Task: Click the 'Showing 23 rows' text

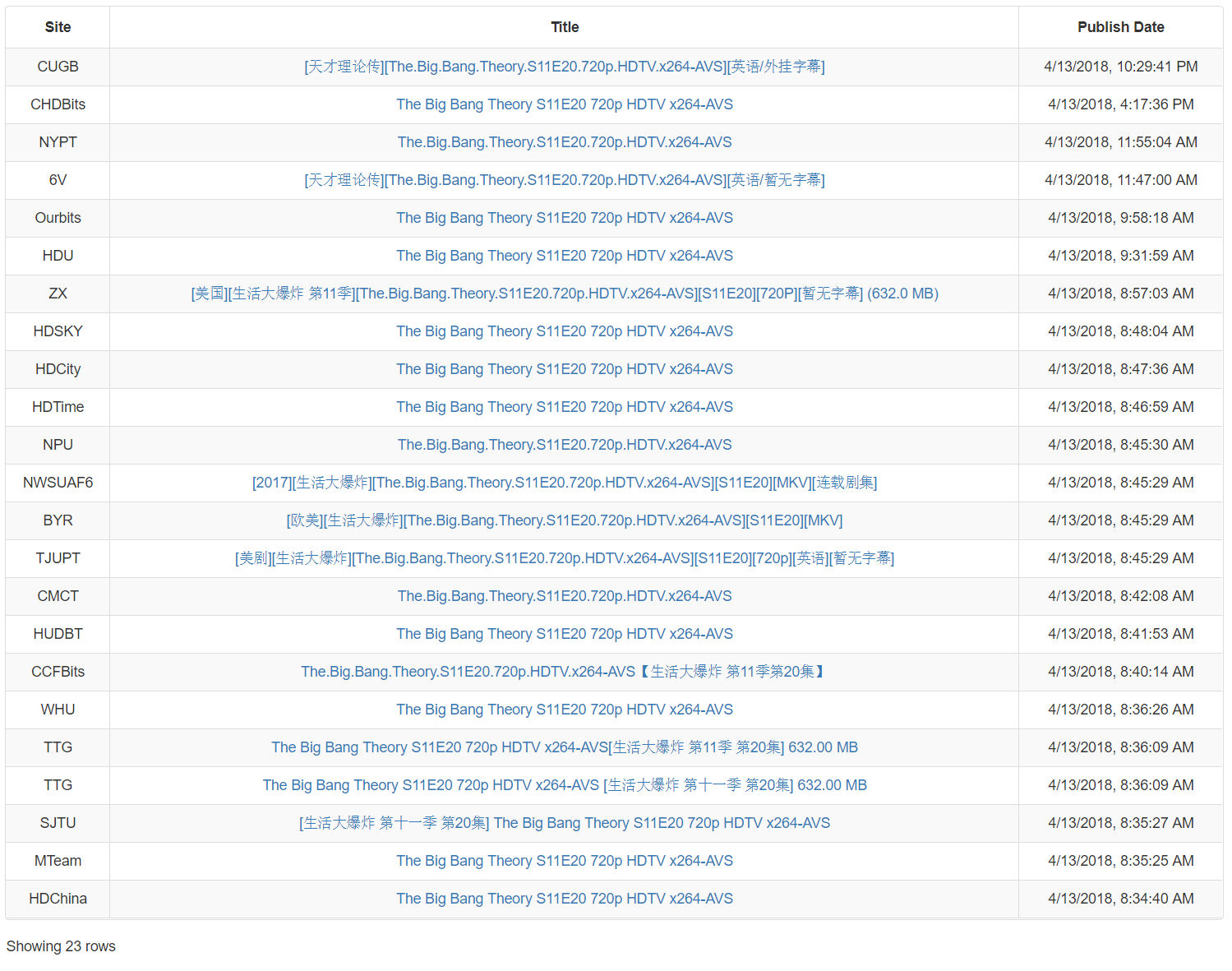Action: (x=61, y=946)
